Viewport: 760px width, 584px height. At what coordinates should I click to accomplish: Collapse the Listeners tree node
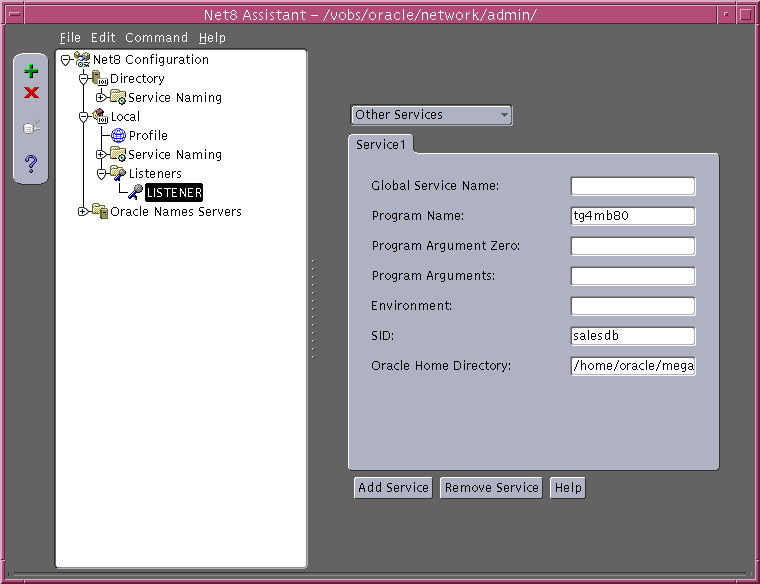pos(101,174)
